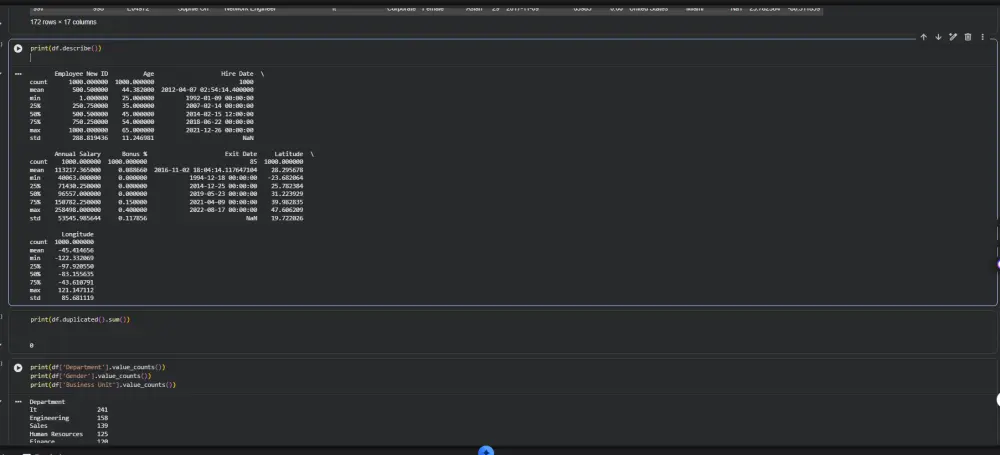
Task: Open output options for the describe output
Action: click(18, 73)
